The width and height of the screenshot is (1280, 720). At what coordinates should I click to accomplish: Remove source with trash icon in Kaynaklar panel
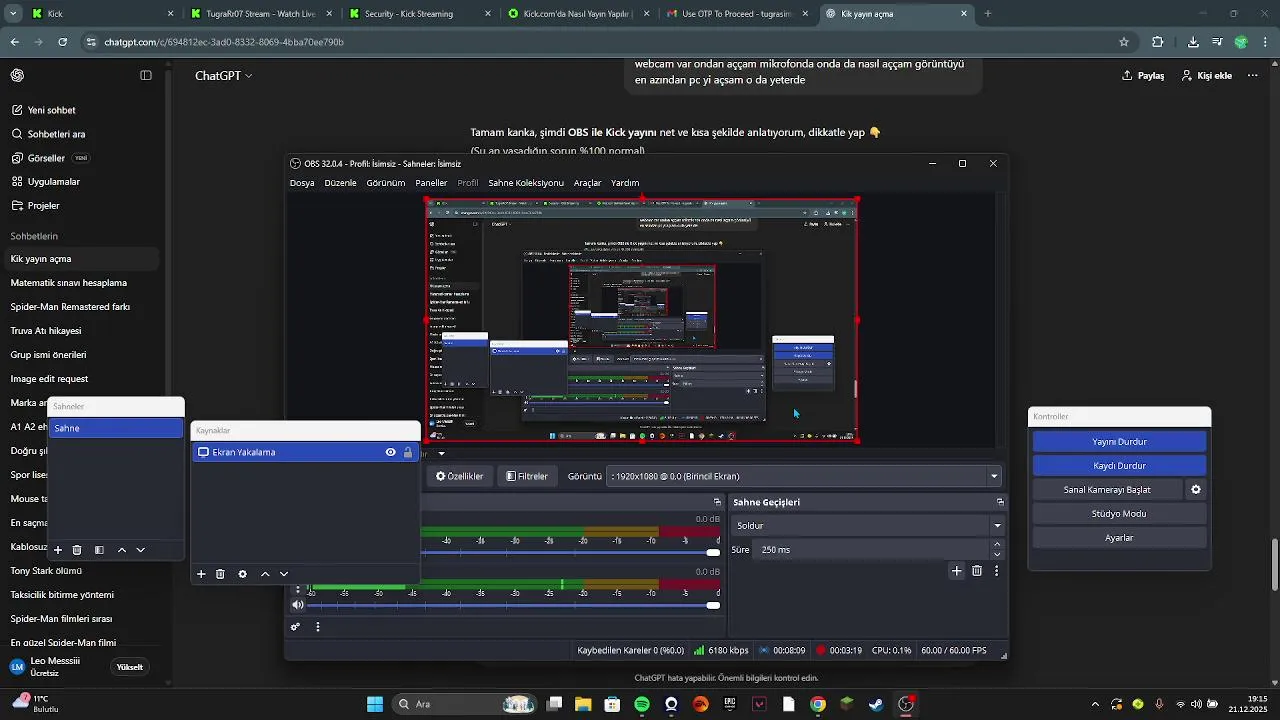coord(220,574)
